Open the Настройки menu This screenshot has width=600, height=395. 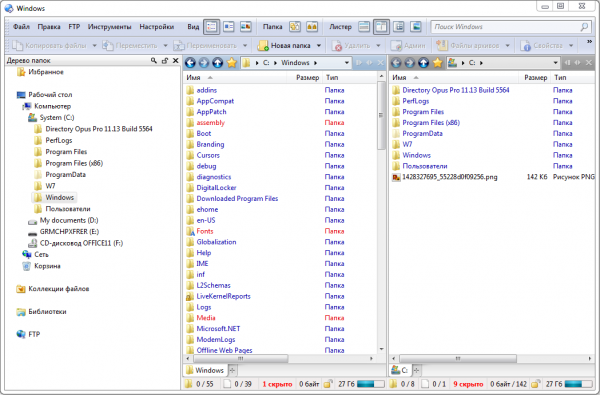pyautogui.click(x=157, y=27)
